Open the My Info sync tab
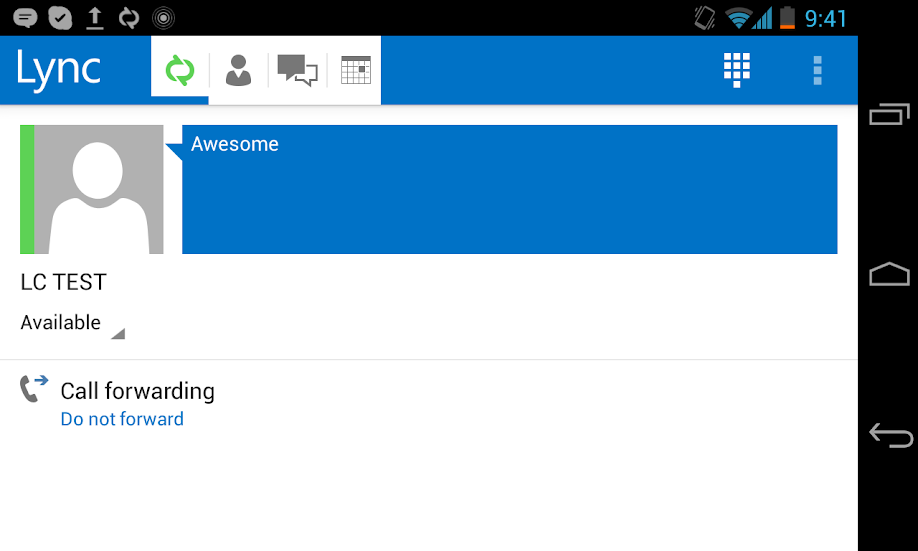The width and height of the screenshot is (918, 551). [x=179, y=70]
